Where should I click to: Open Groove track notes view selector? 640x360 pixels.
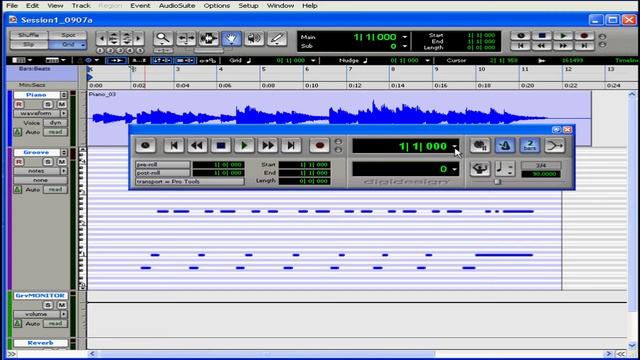(40, 171)
